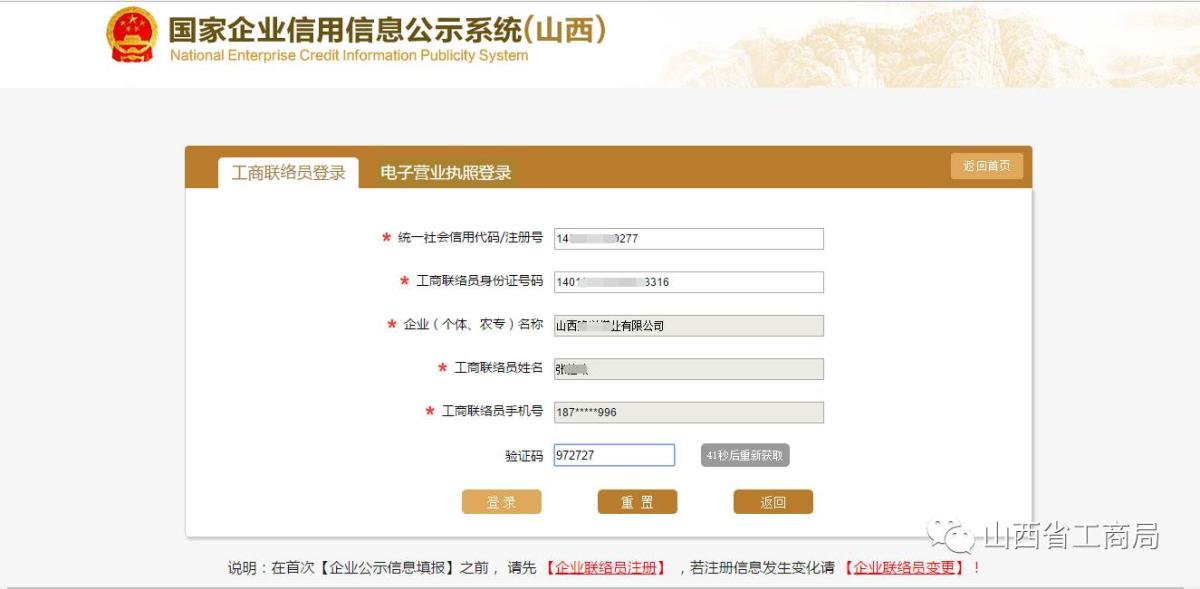Viewport: 1200px width, 589px height.
Task: Click the 山西省工商局 watermark text
Action: click(x=1071, y=536)
